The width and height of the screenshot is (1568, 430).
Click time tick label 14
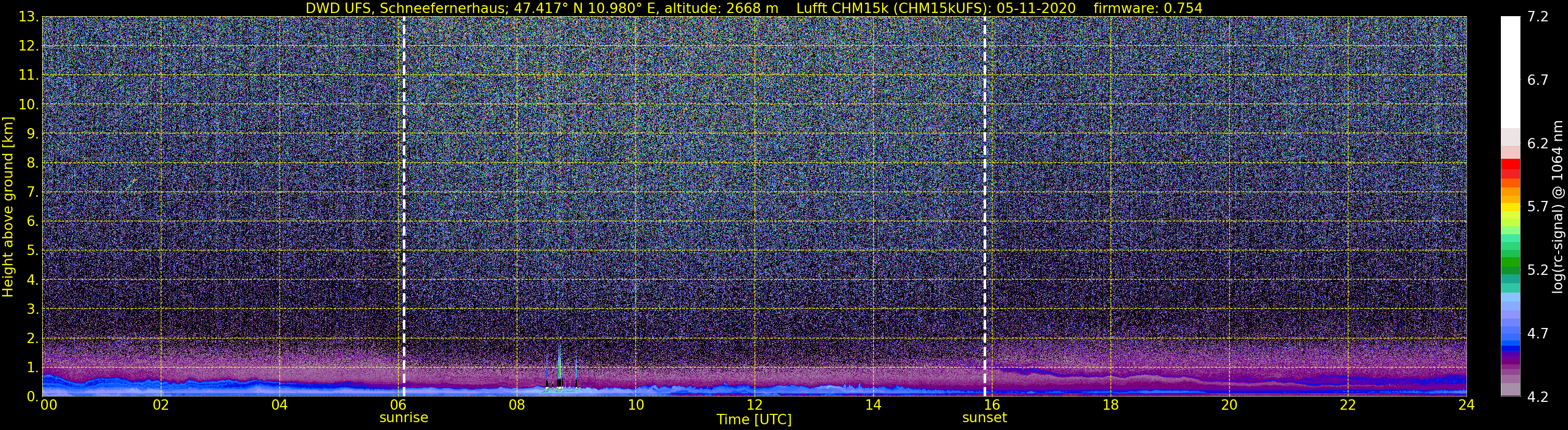point(873,404)
